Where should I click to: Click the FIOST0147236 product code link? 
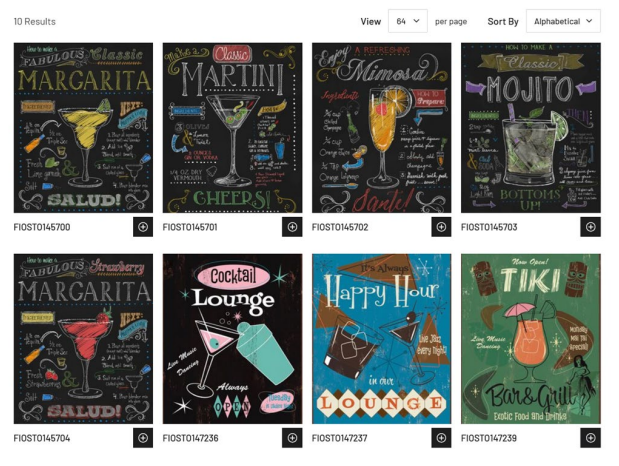pyautogui.click(x=190, y=438)
